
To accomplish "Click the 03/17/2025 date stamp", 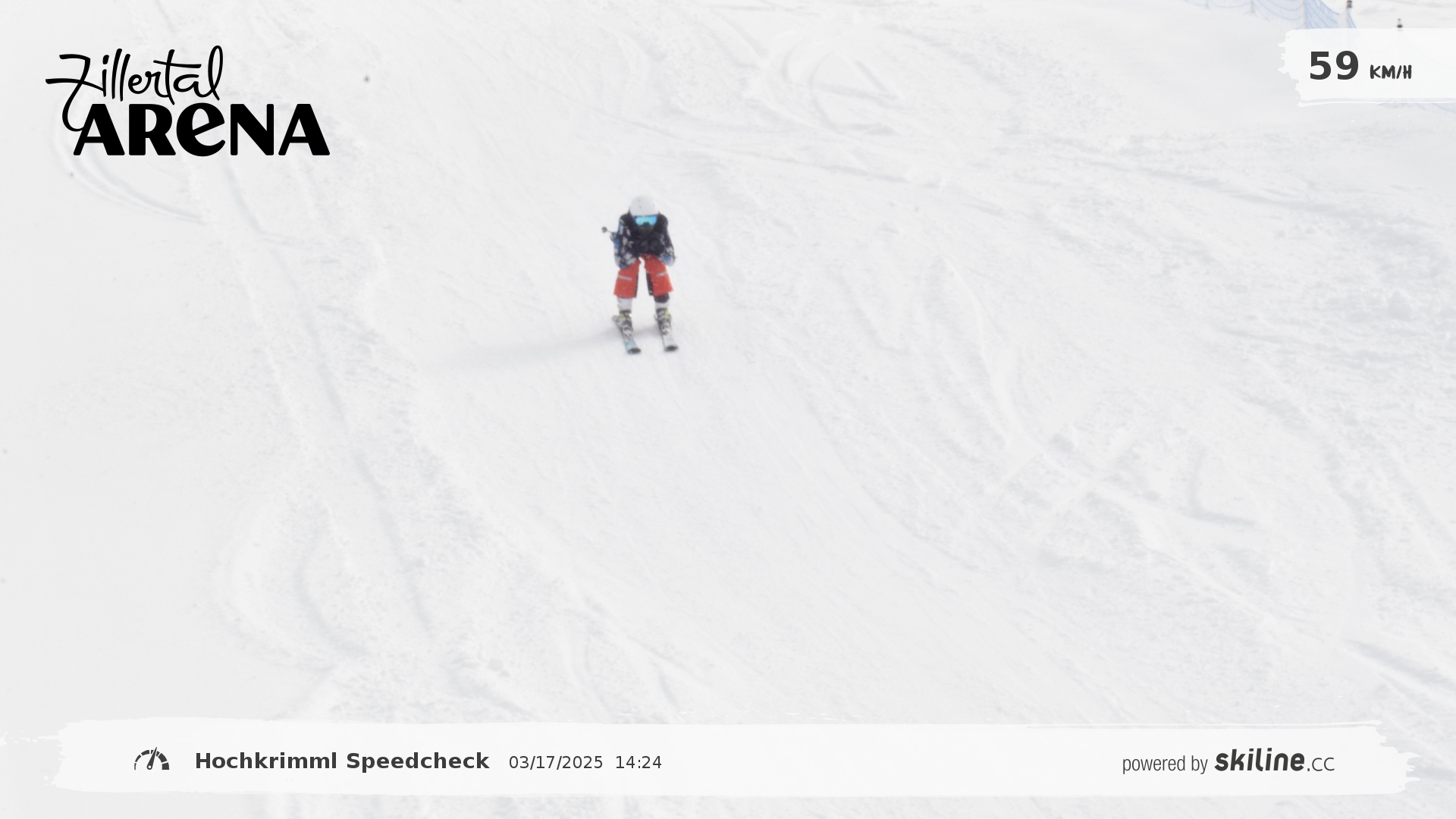I will coord(556,763).
